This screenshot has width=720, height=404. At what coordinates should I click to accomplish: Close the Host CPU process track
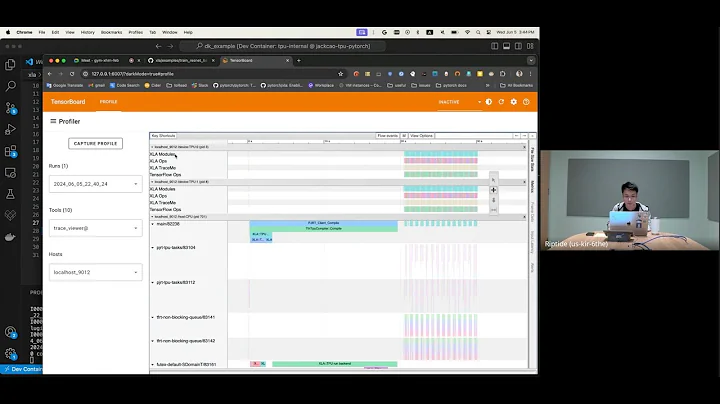click(x=524, y=217)
